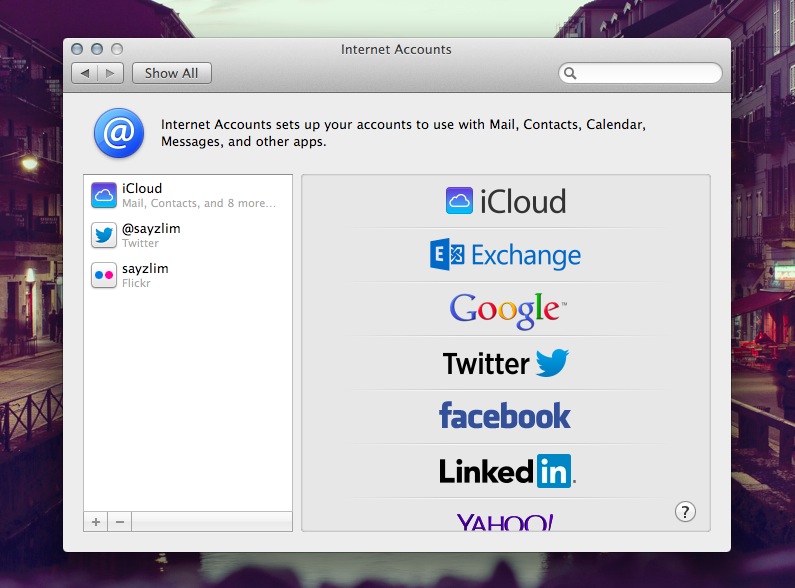Open help with the question mark button
The width and height of the screenshot is (795, 588).
click(x=685, y=512)
